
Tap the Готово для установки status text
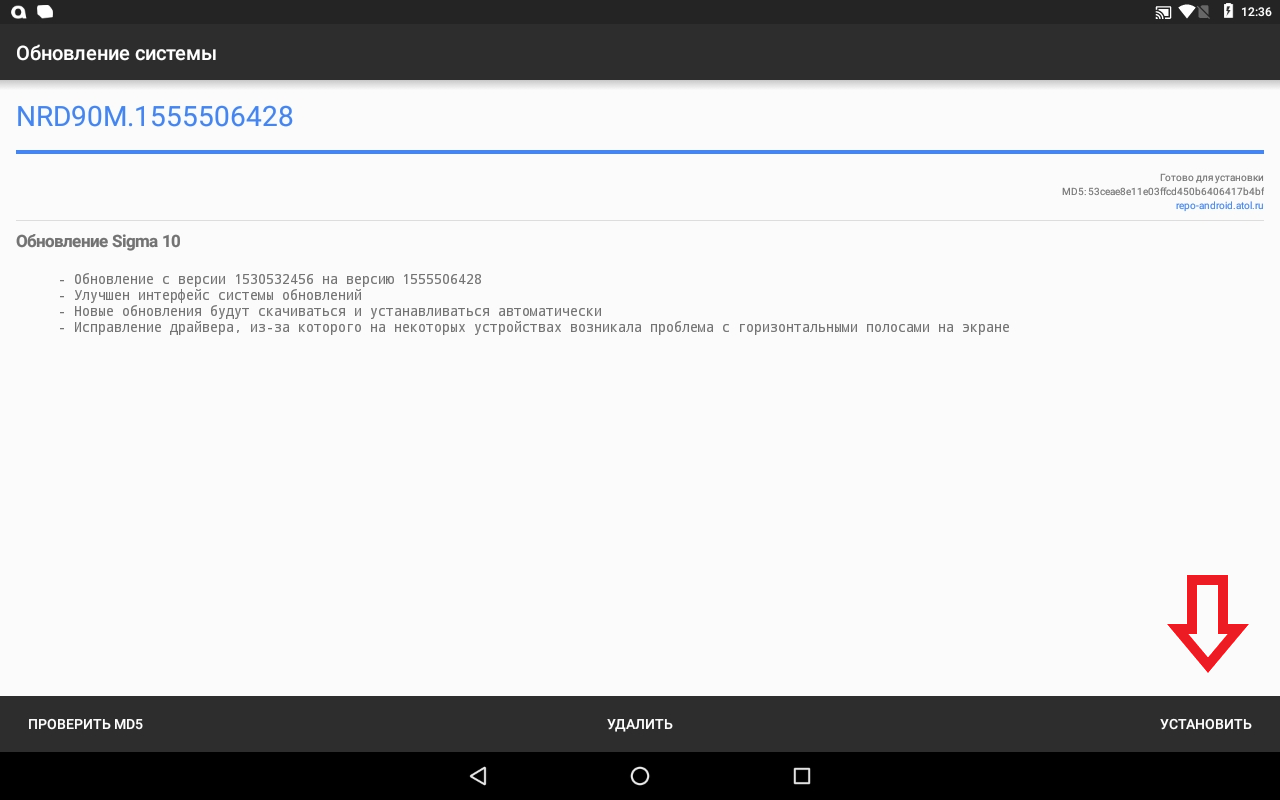[1211, 178]
